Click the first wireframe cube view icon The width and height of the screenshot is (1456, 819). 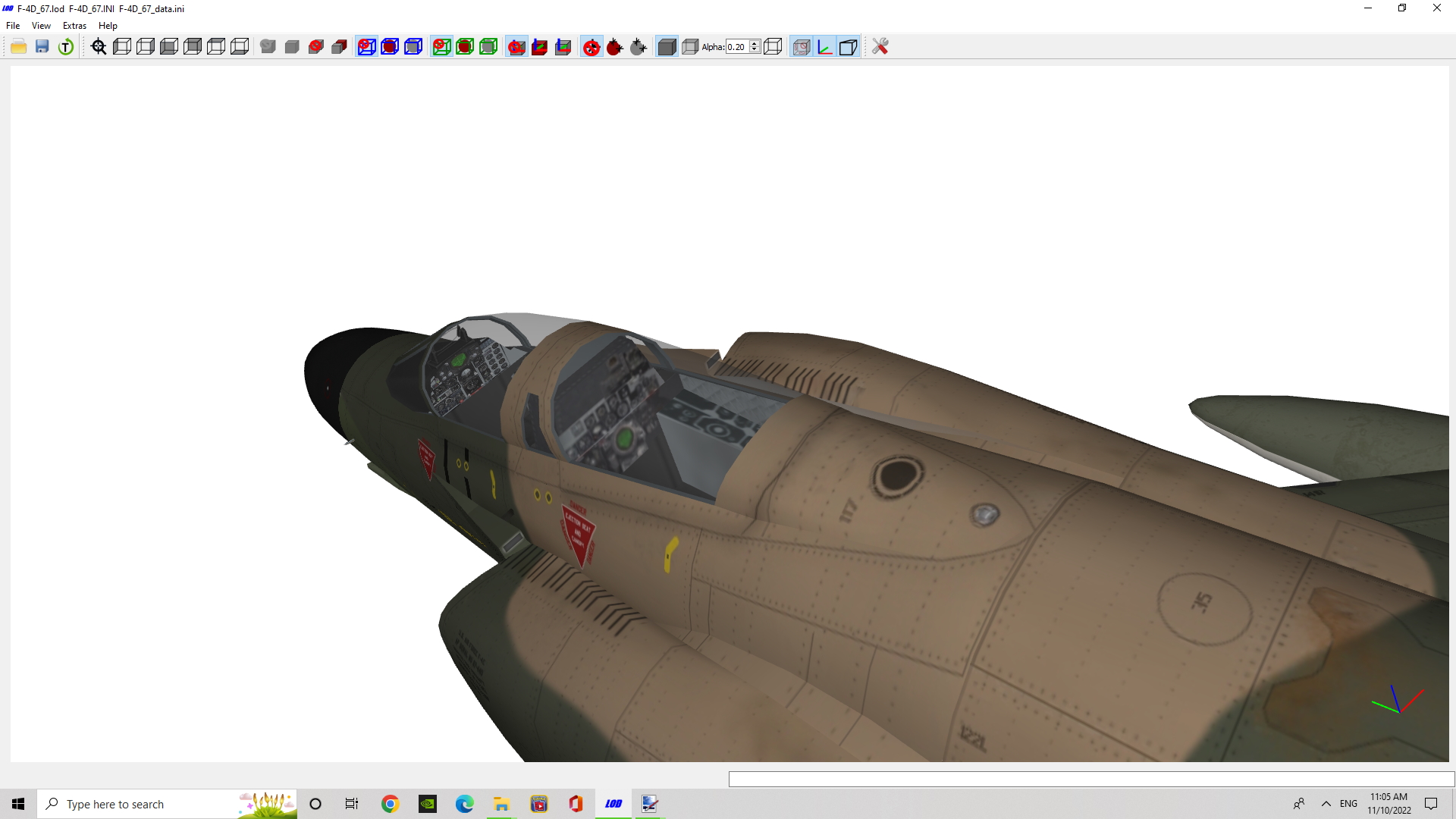[122, 47]
